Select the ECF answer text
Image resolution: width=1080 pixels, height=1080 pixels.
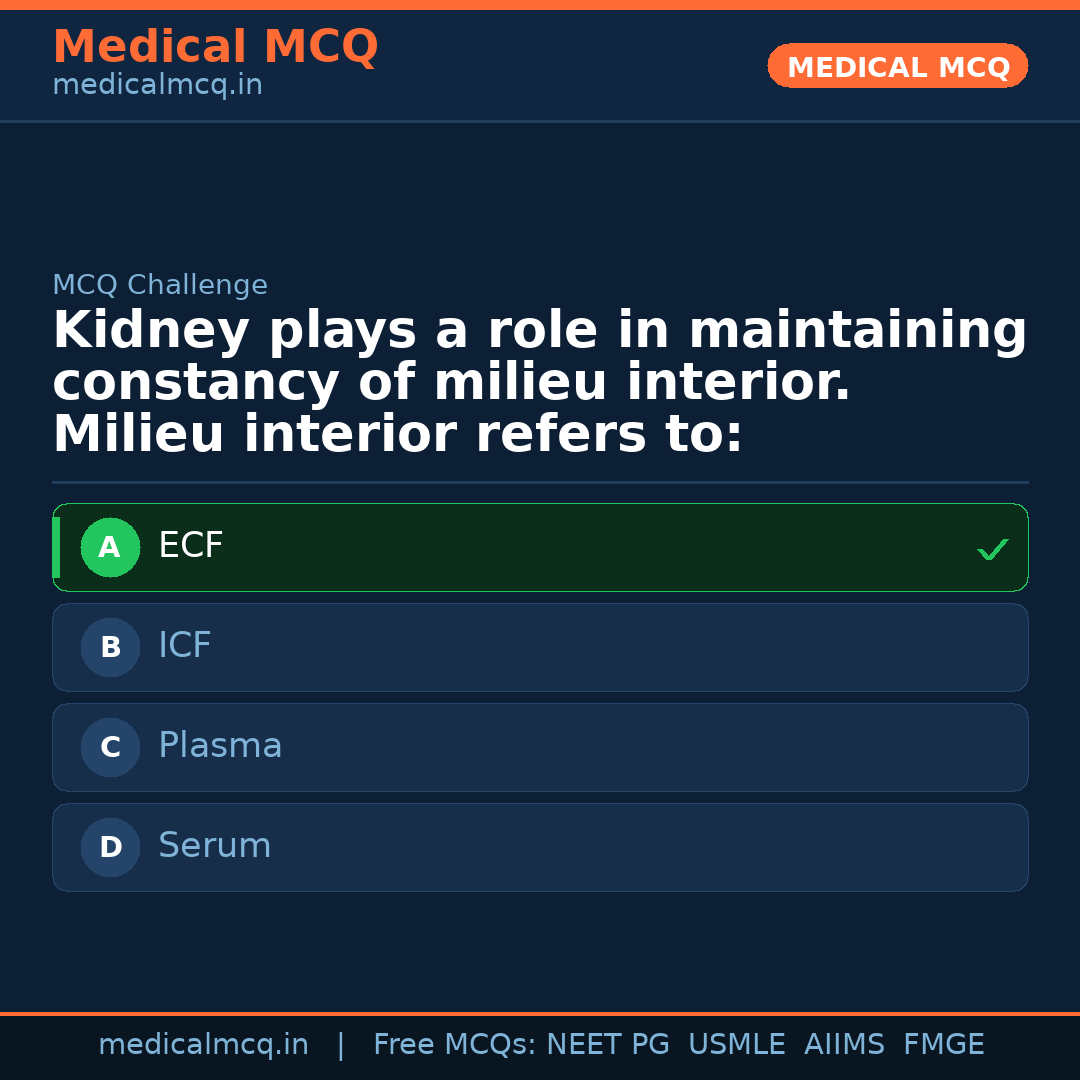tap(191, 546)
